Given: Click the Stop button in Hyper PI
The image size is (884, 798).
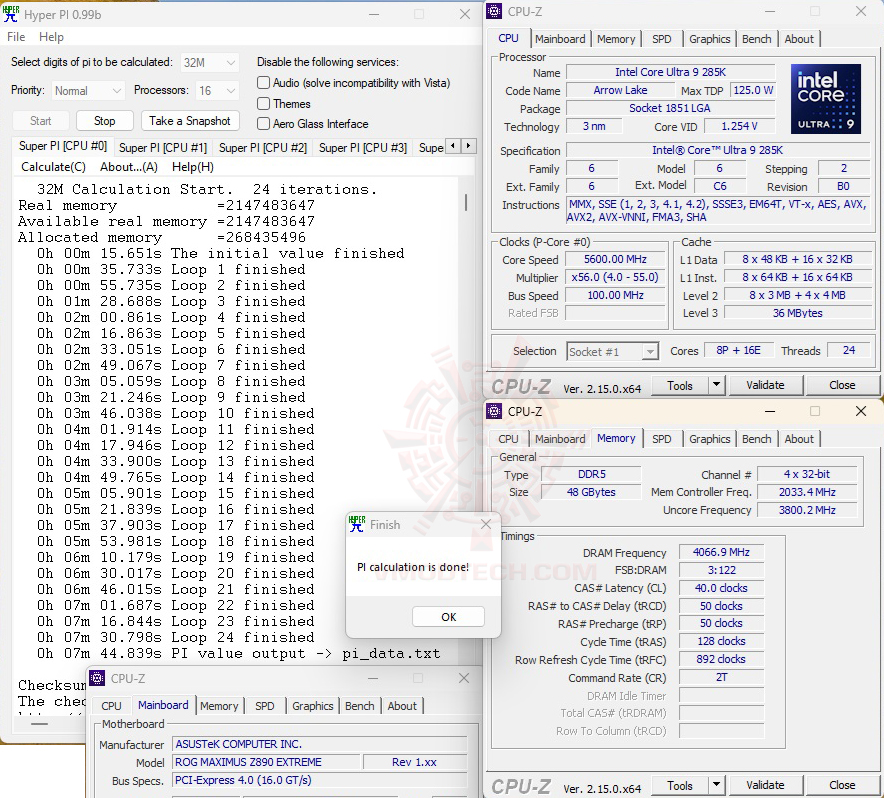Looking at the screenshot, I should [104, 121].
